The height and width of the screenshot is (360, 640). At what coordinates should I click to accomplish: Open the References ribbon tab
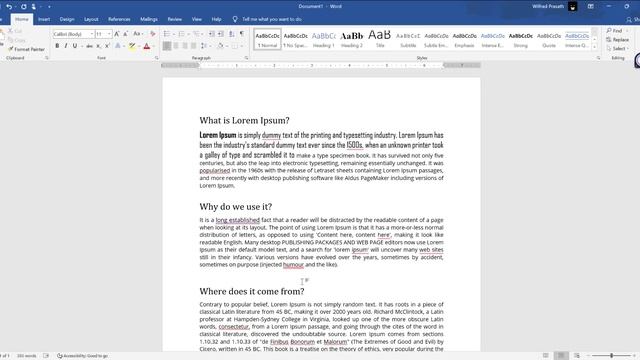[119, 19]
